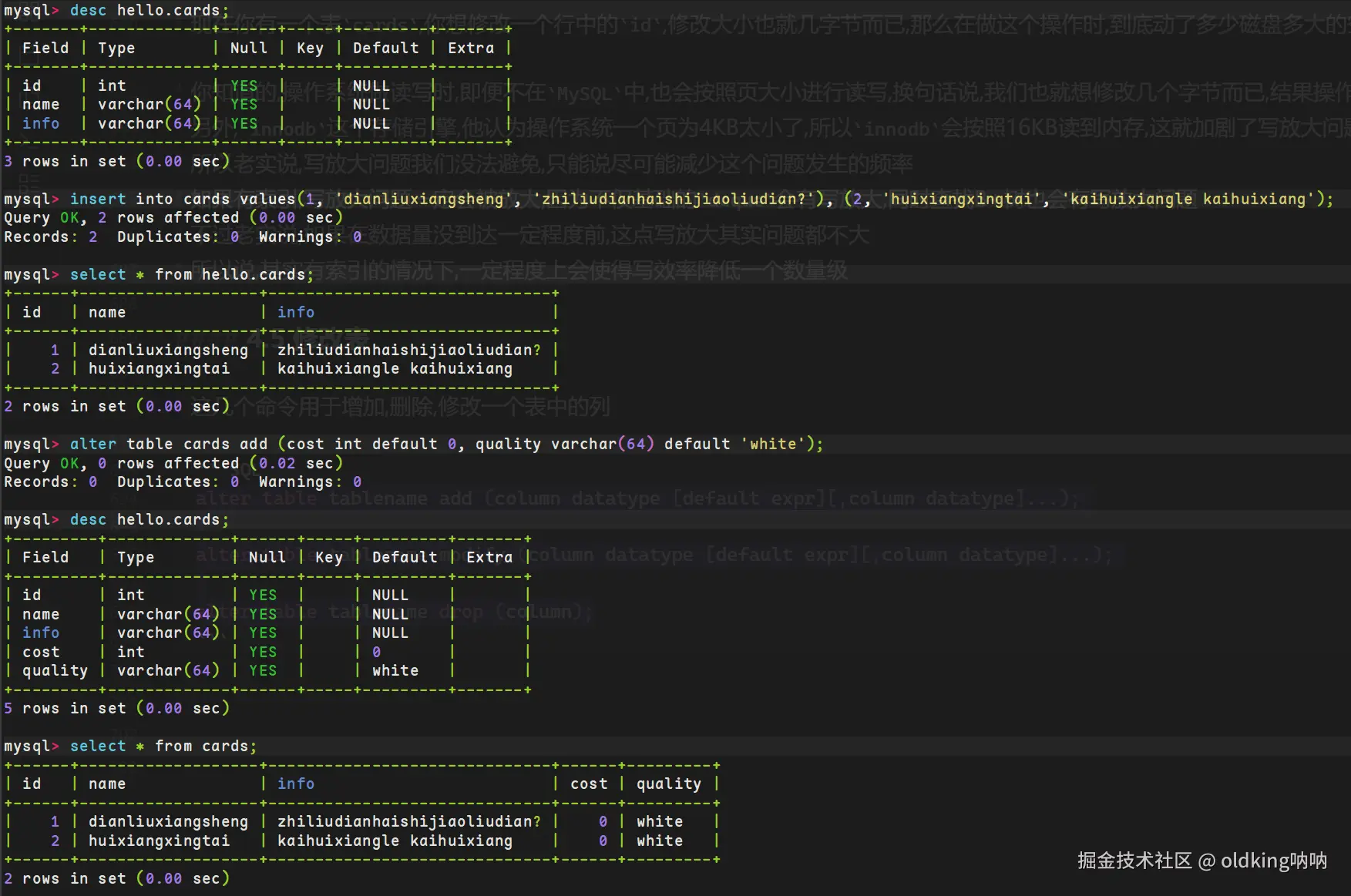Click the white default value in the desc table
This screenshot has height=896, width=1351.
pos(395,670)
